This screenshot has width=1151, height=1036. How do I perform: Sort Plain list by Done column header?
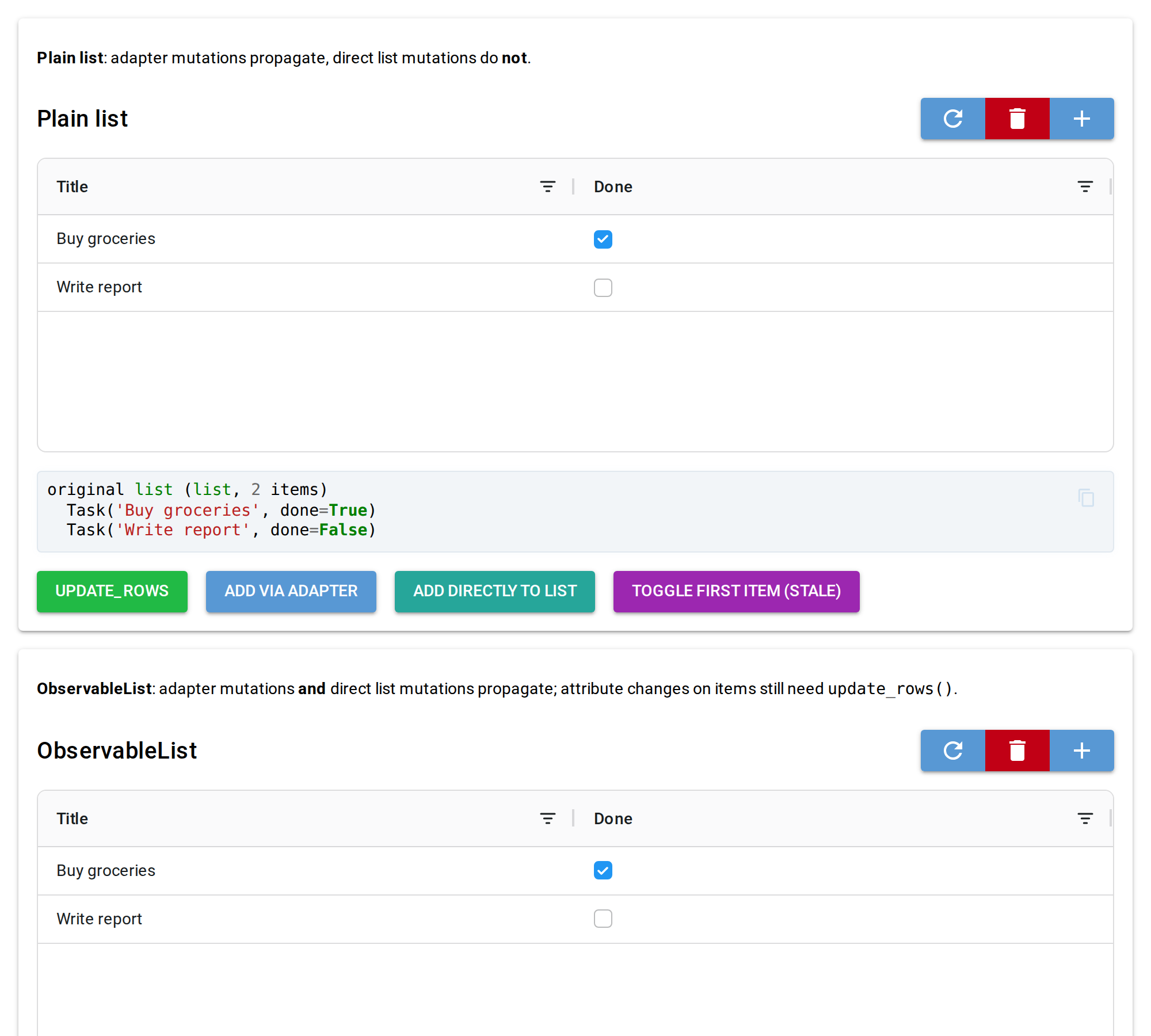[613, 186]
